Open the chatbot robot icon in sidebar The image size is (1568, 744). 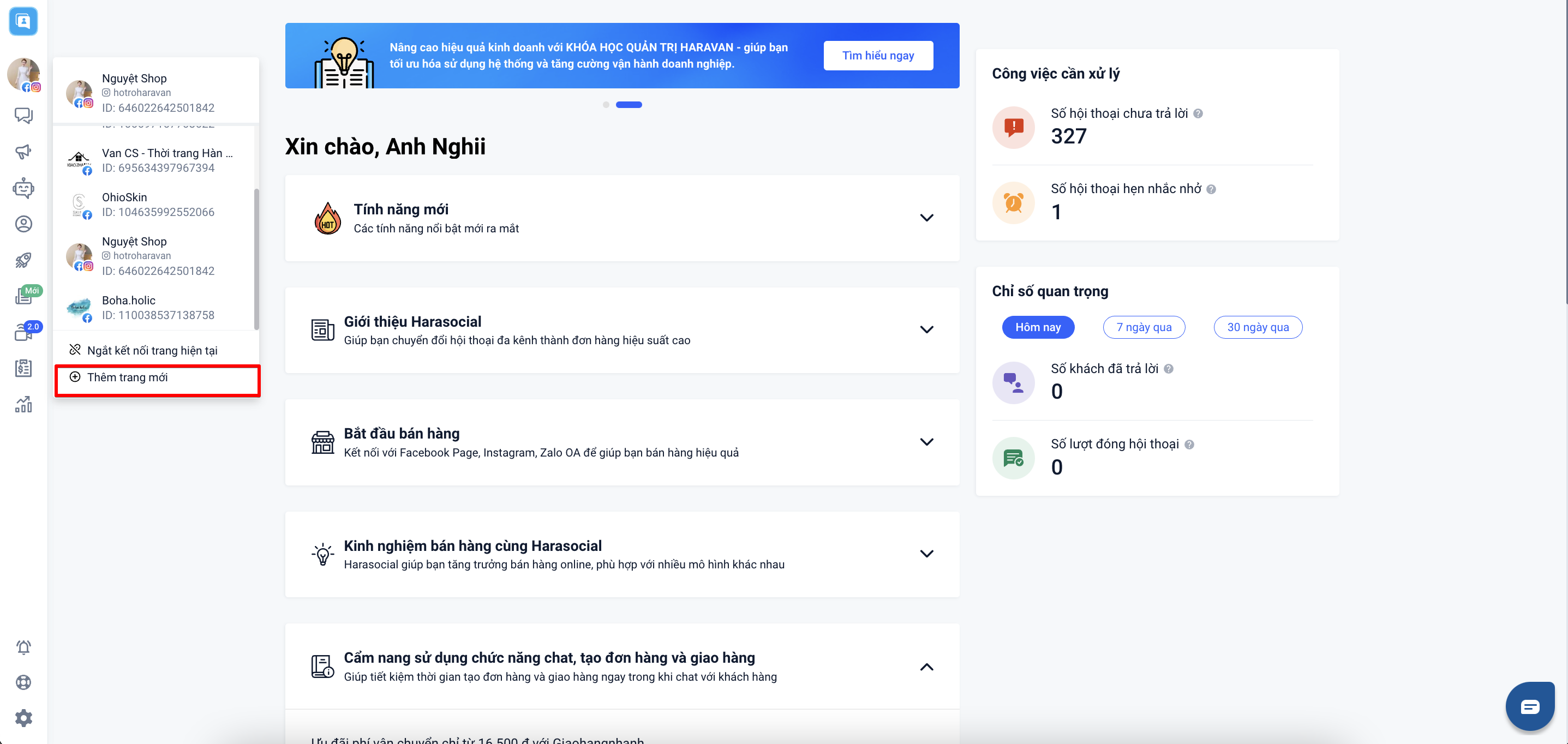point(23,188)
